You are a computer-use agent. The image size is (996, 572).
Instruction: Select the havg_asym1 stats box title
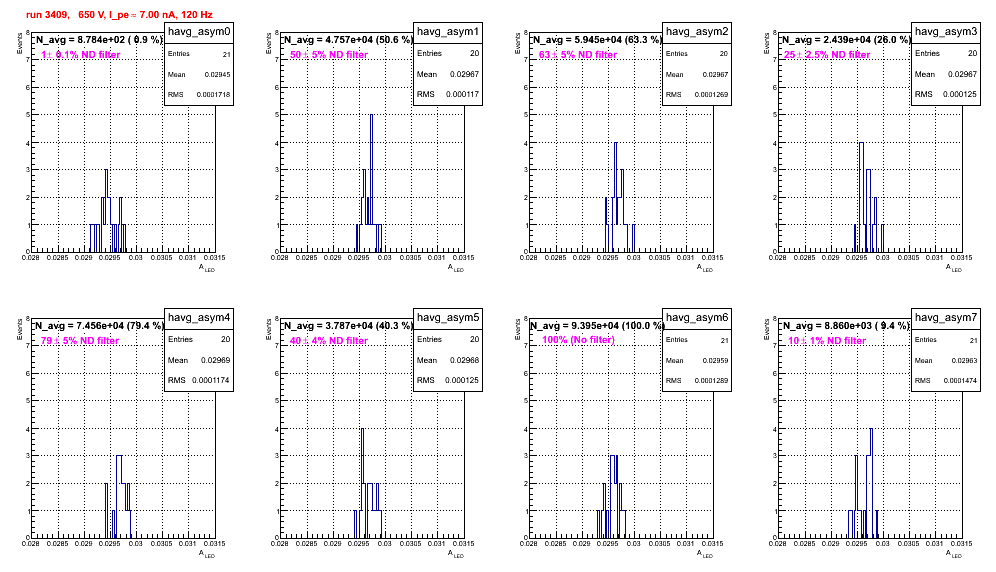448,32
